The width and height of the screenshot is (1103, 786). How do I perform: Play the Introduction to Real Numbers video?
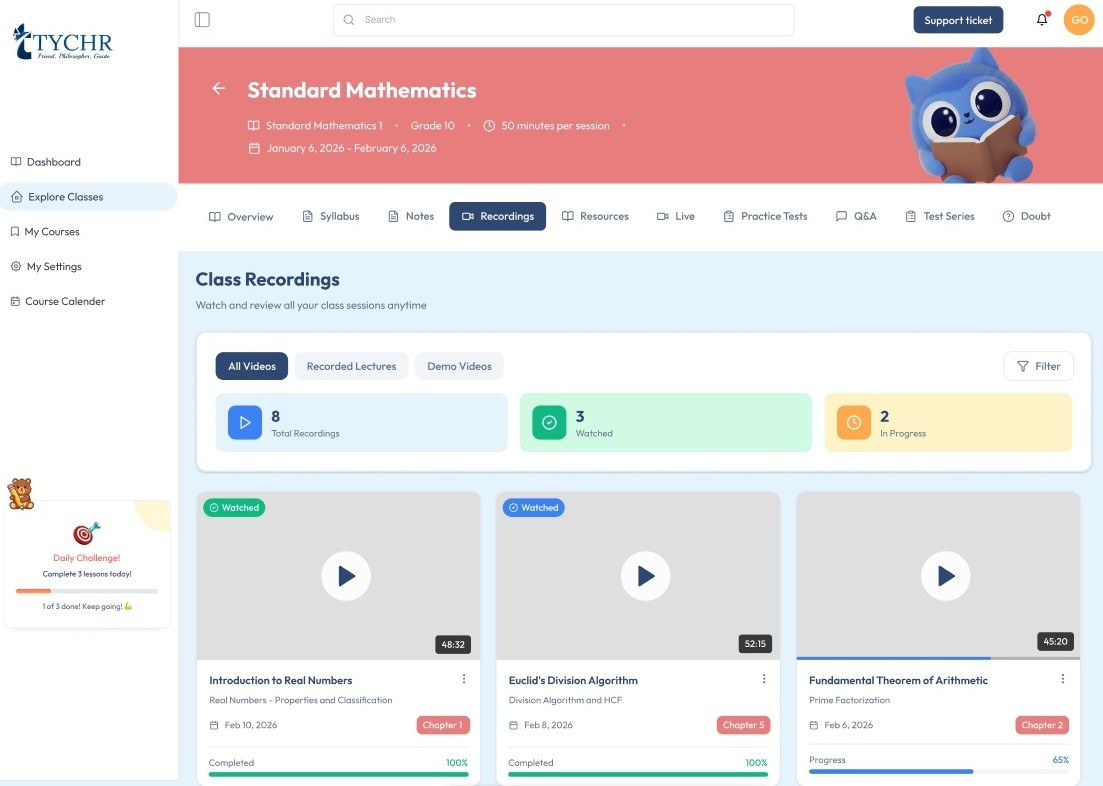[x=346, y=576]
